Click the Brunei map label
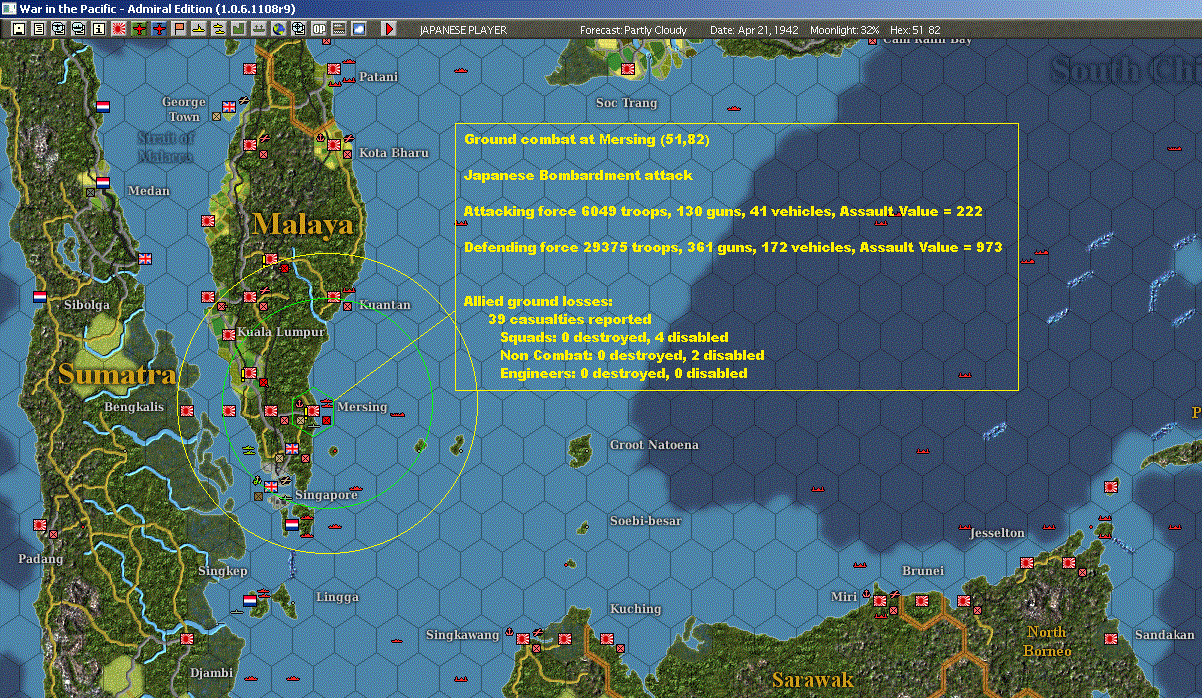The width and height of the screenshot is (1202, 698). click(923, 571)
